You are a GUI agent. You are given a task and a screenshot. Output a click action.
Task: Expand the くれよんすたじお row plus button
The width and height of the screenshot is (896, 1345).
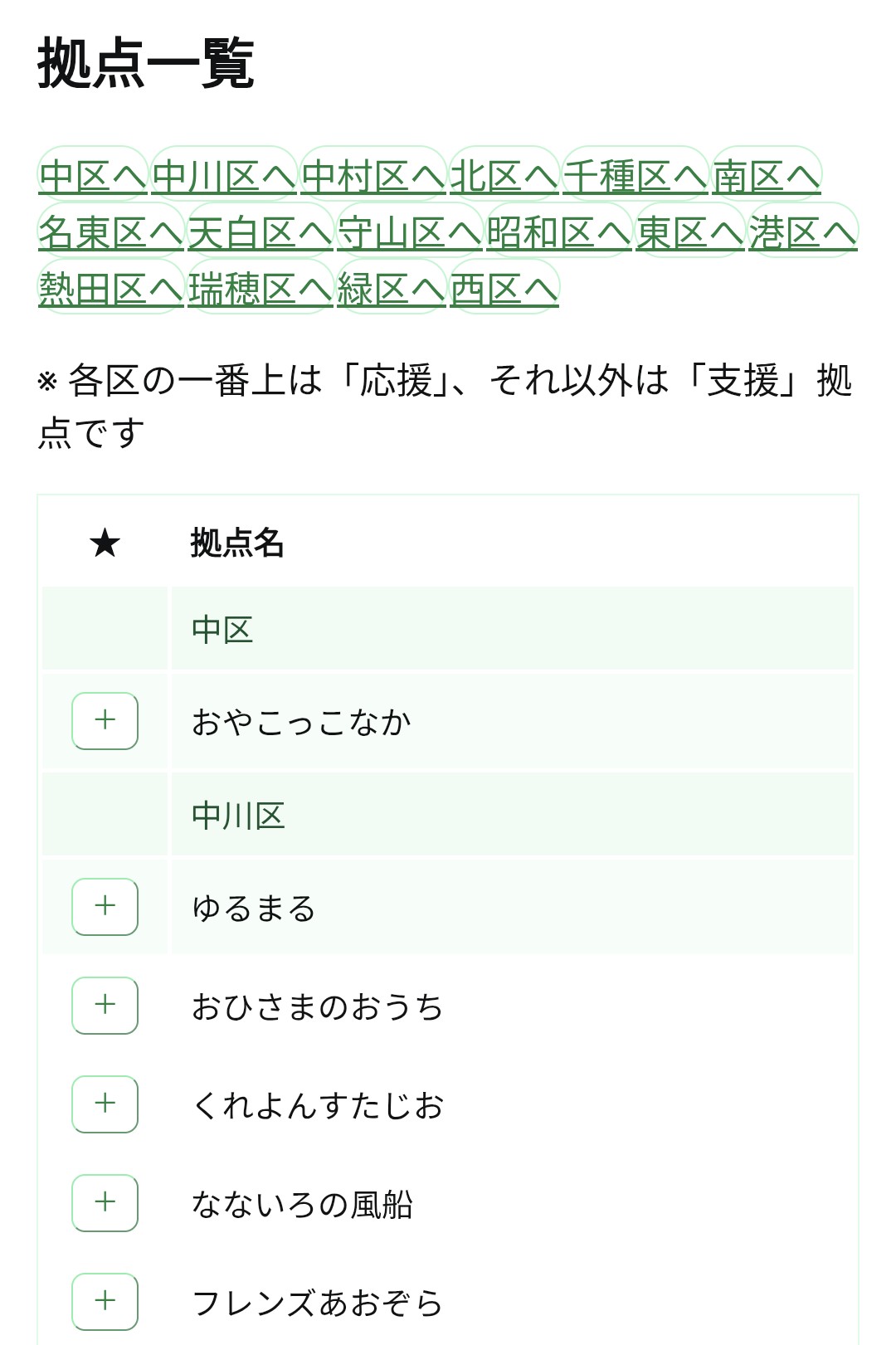[x=105, y=1104]
